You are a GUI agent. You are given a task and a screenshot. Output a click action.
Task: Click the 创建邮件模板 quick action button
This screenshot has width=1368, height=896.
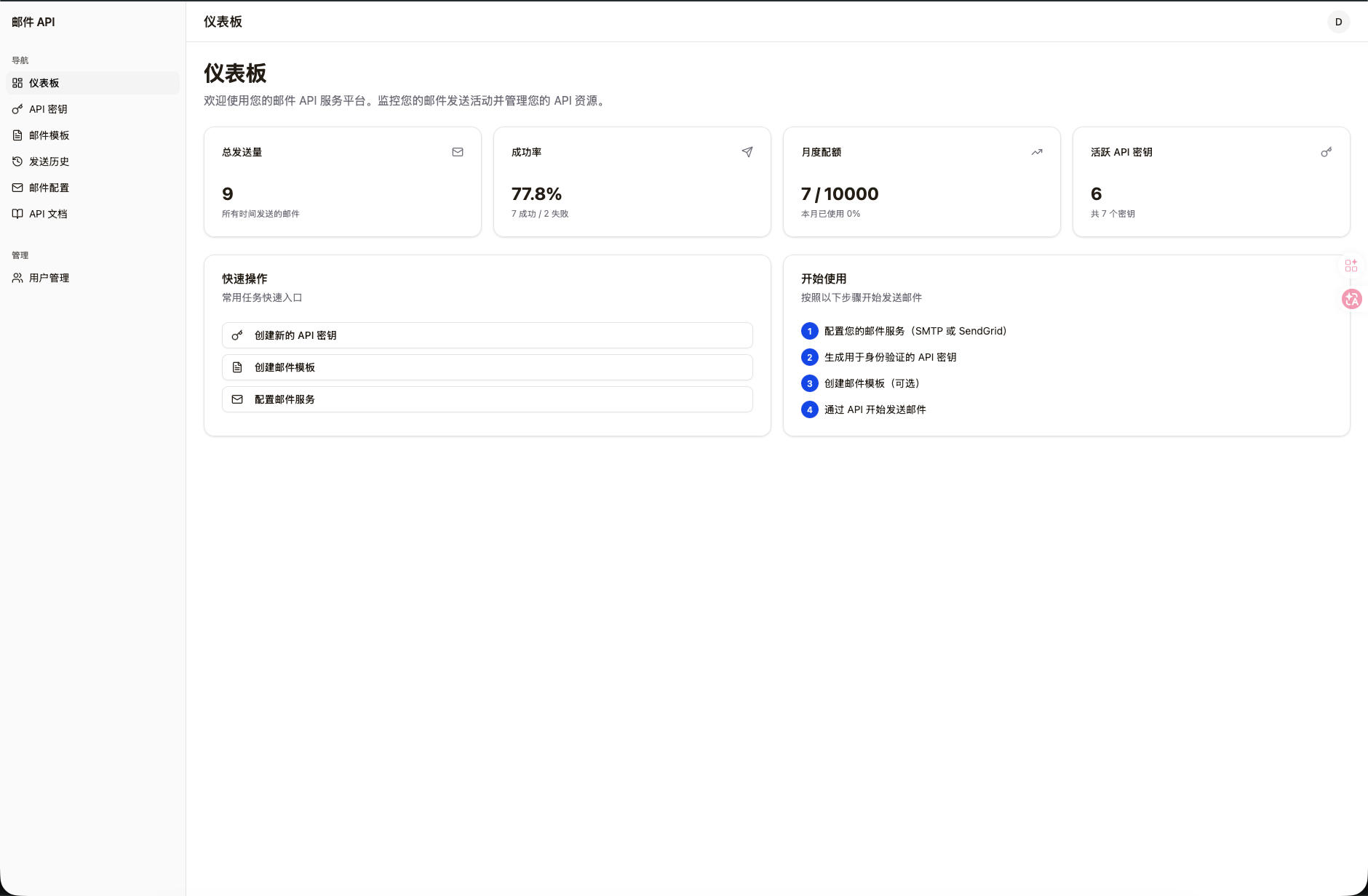(x=487, y=367)
